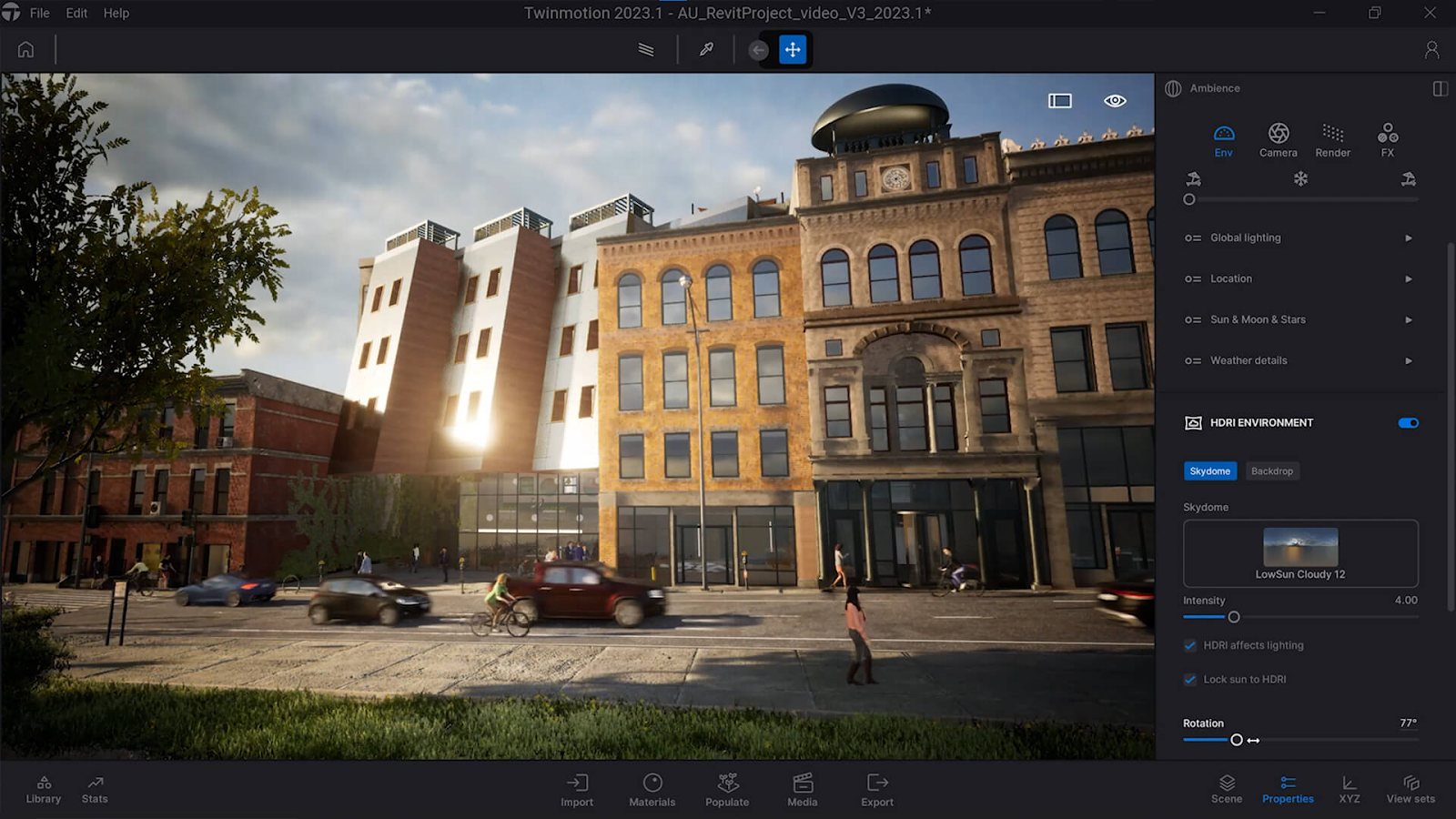1456x819 pixels.
Task: Open the user account icon
Action: point(1431,49)
